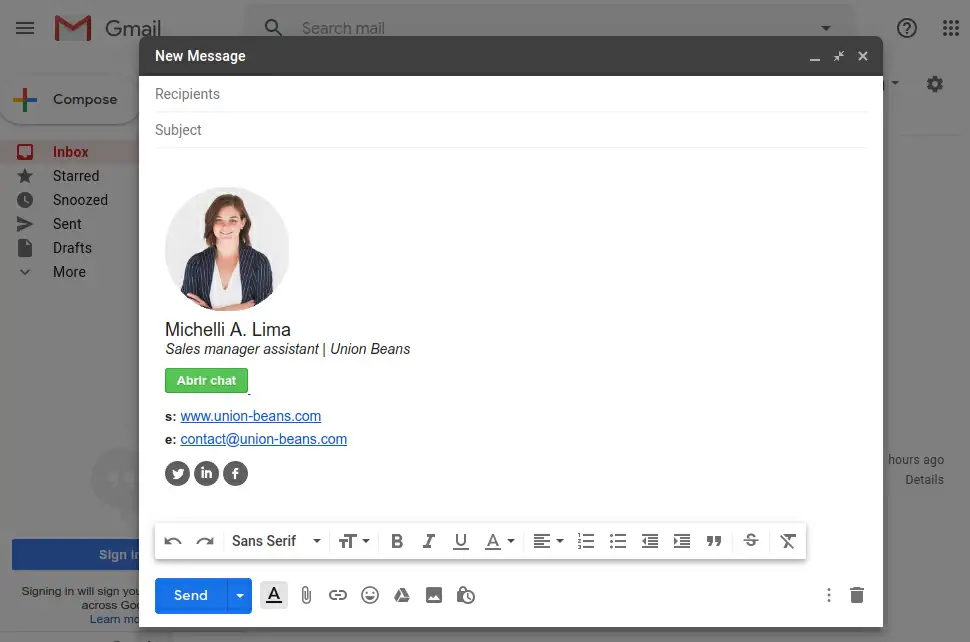Insert a photo into the email
The image size is (970, 642).
(x=434, y=595)
